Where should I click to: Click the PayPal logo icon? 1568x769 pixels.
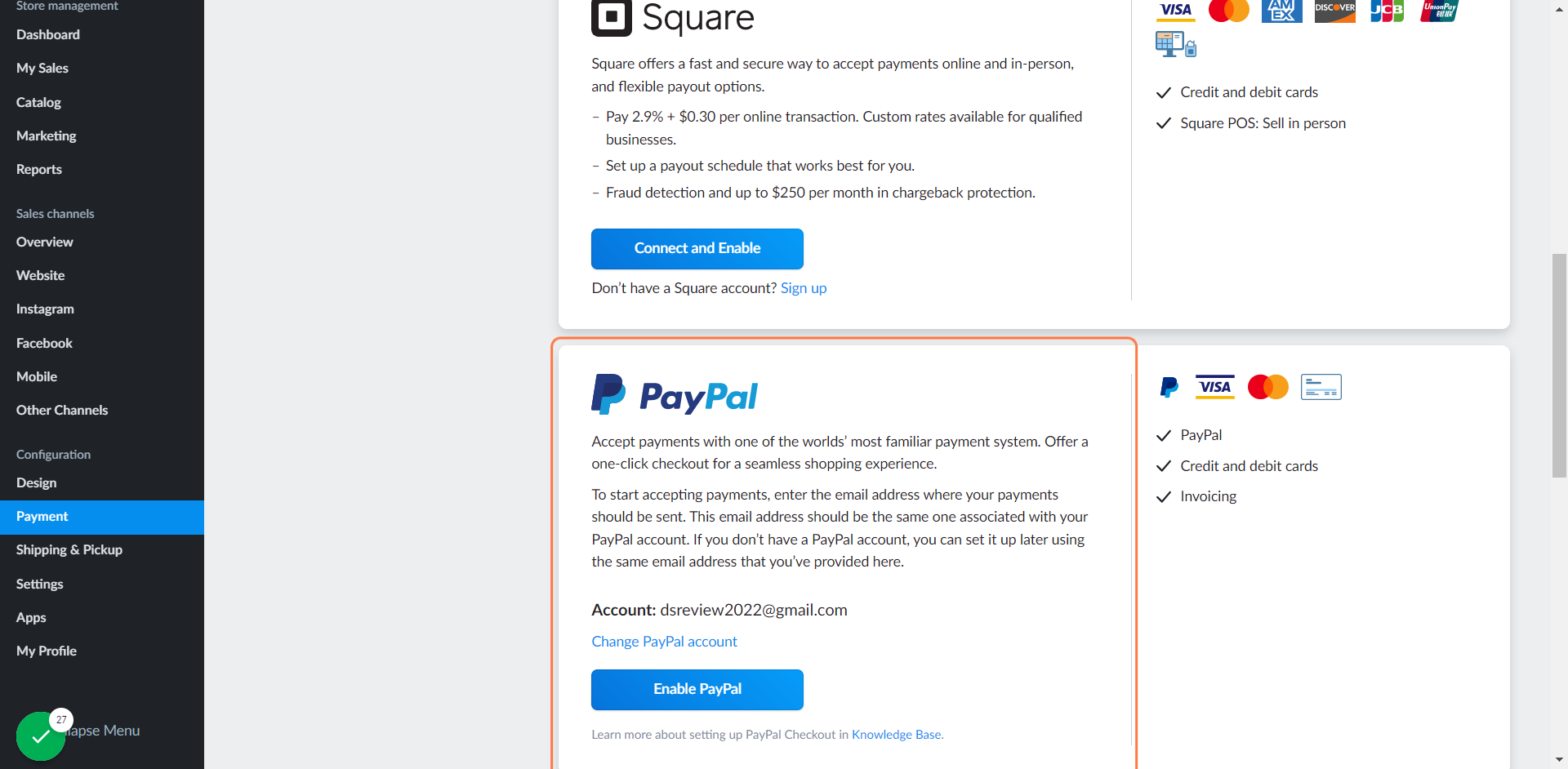tap(608, 394)
